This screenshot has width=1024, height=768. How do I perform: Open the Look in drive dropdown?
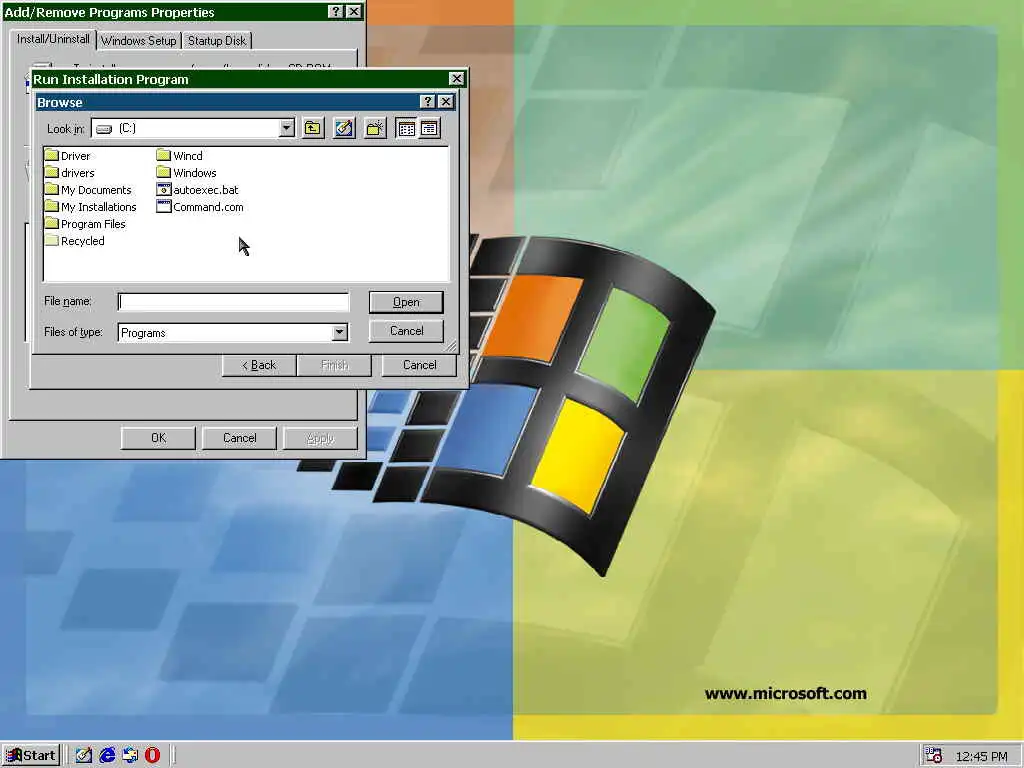[287, 129]
